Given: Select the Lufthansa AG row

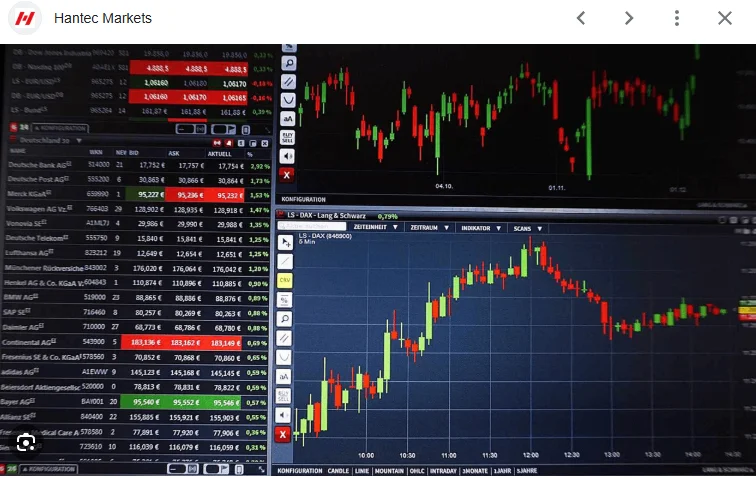Looking at the screenshot, I should point(137,253).
